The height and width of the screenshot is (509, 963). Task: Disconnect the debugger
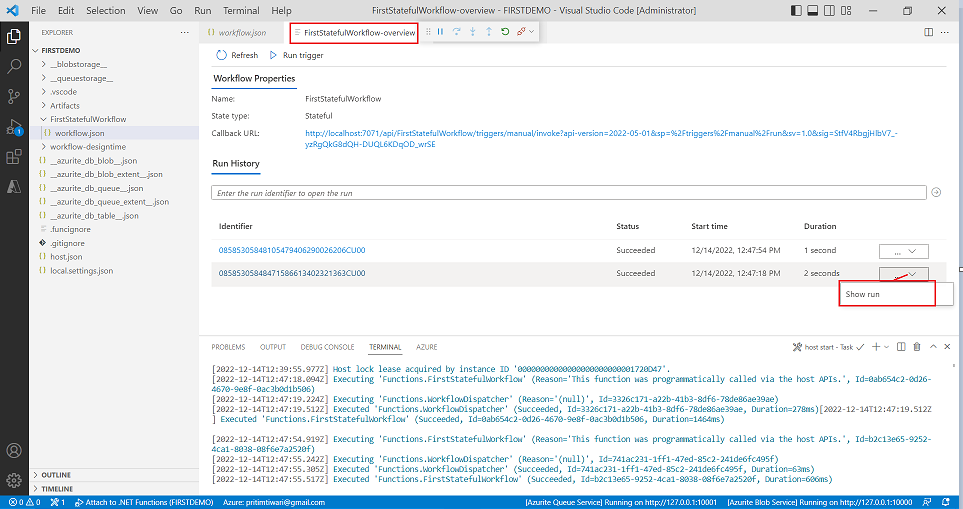point(521,32)
